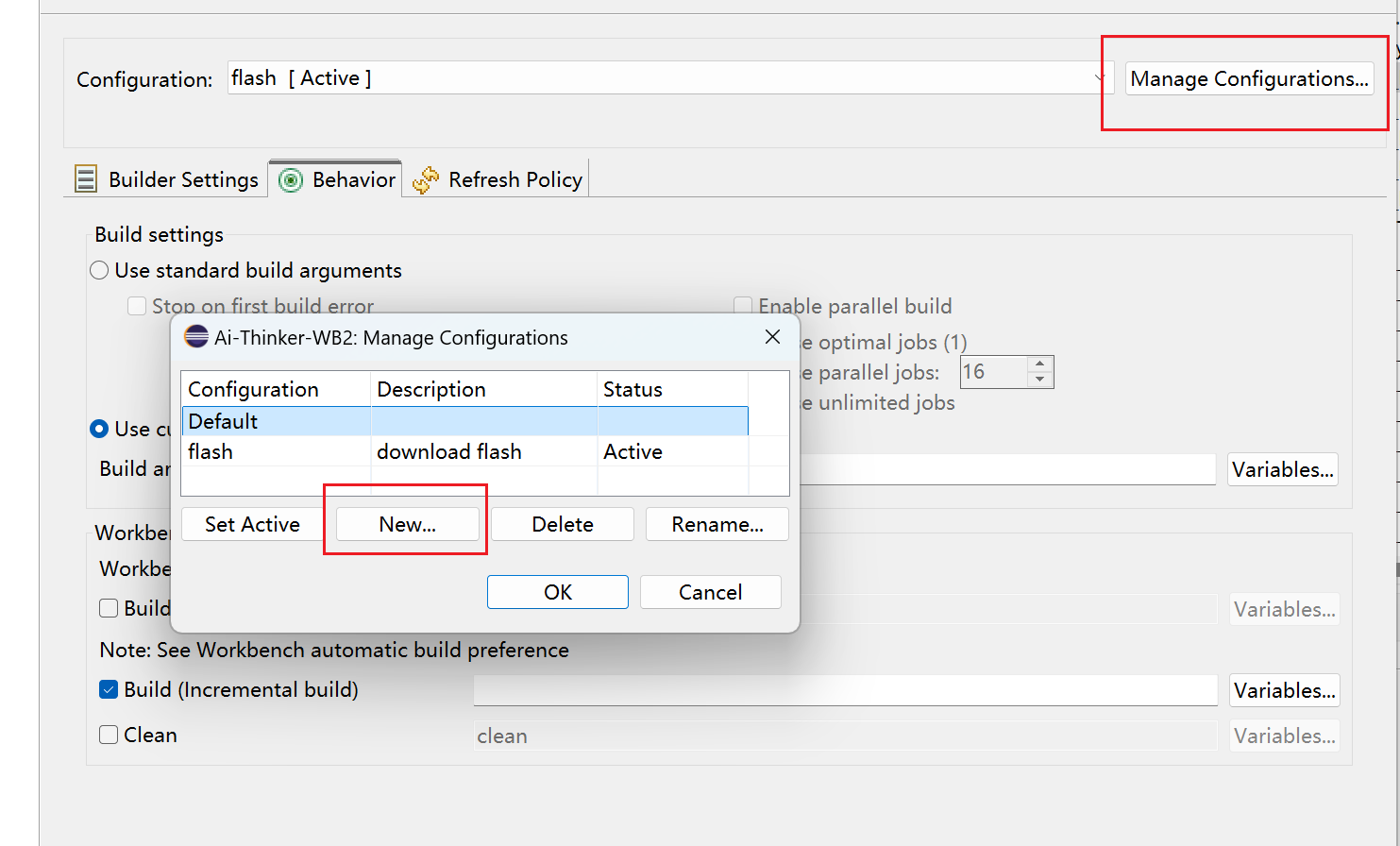Open the Configuration dropdown showing flash
Viewport: 1400px width, 846px height.
[670, 78]
